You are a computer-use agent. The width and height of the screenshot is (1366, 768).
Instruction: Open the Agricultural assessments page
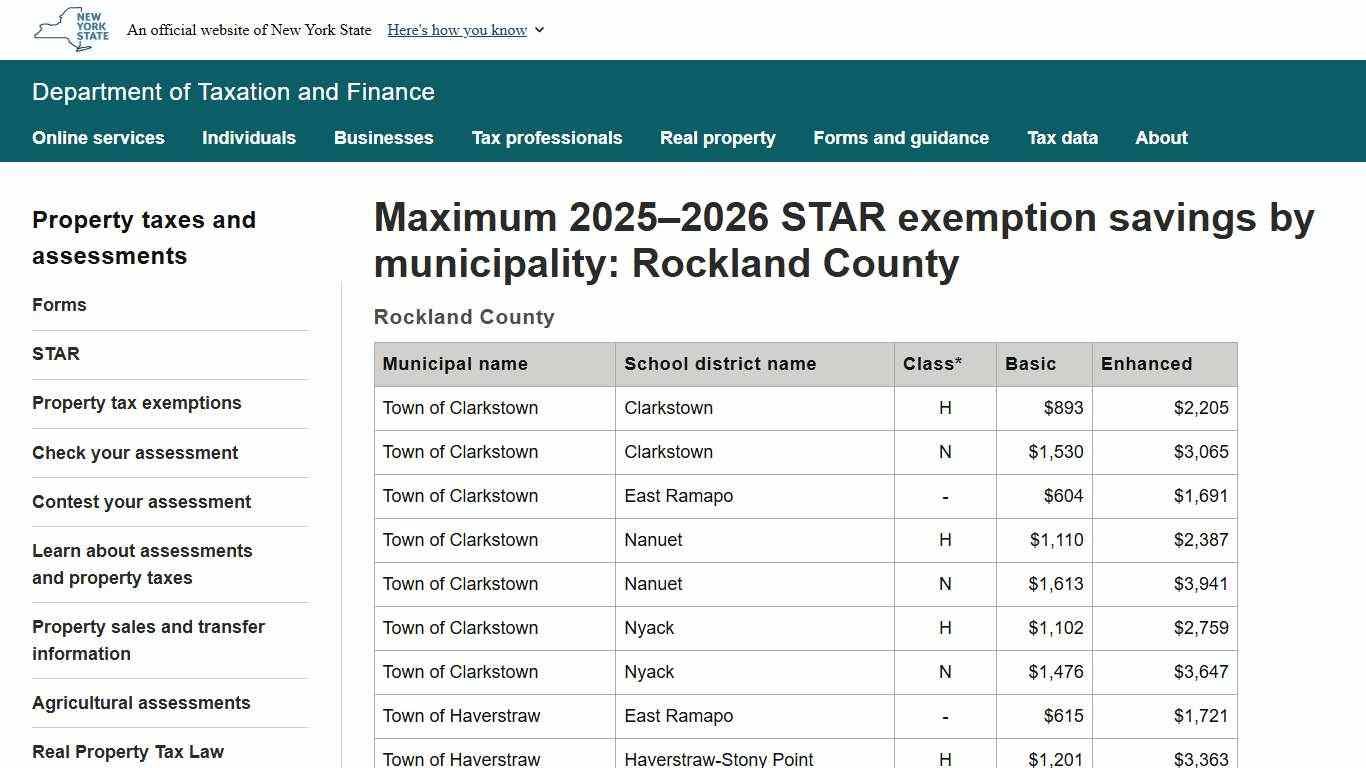[141, 703]
